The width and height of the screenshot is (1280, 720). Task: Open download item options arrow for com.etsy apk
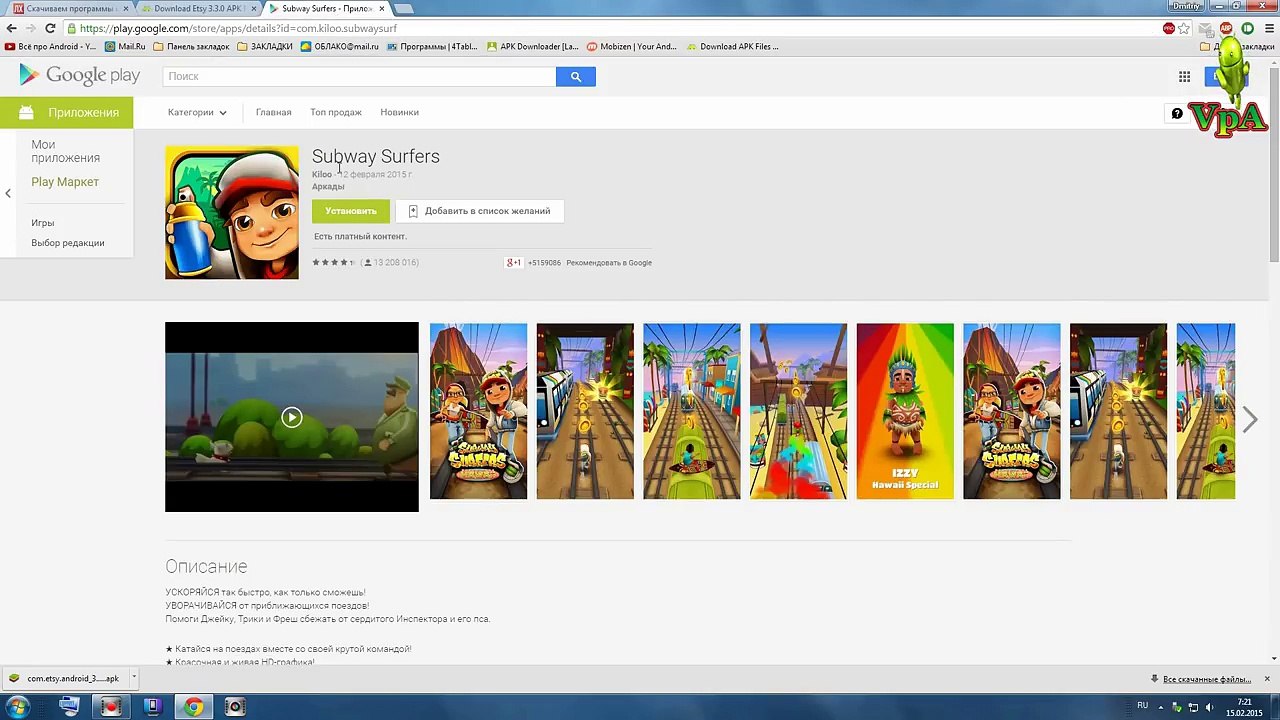(x=133, y=678)
